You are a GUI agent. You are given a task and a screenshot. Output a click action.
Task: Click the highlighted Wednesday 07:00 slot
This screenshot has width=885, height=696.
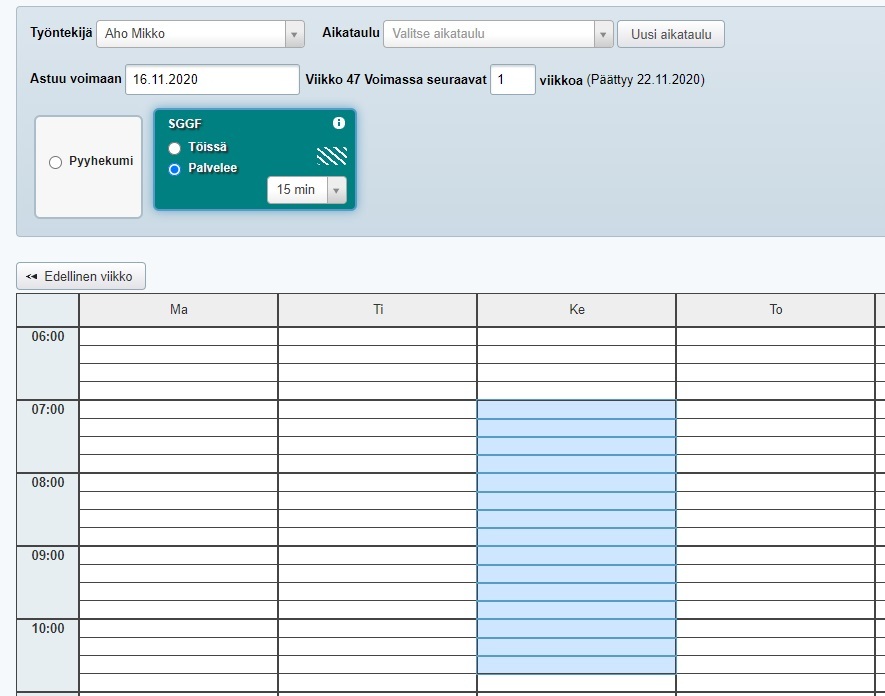577,410
